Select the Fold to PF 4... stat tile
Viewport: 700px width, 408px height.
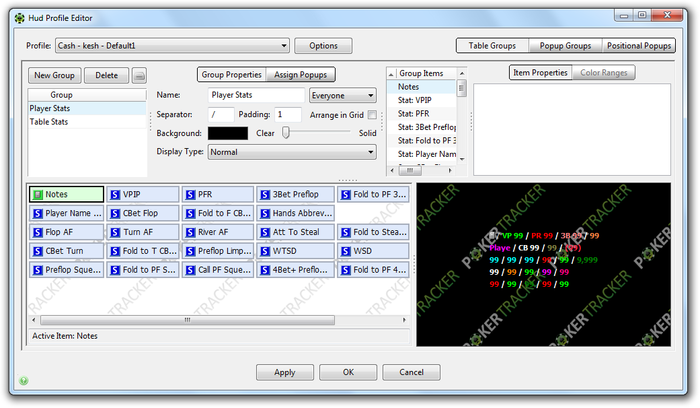click(373, 270)
